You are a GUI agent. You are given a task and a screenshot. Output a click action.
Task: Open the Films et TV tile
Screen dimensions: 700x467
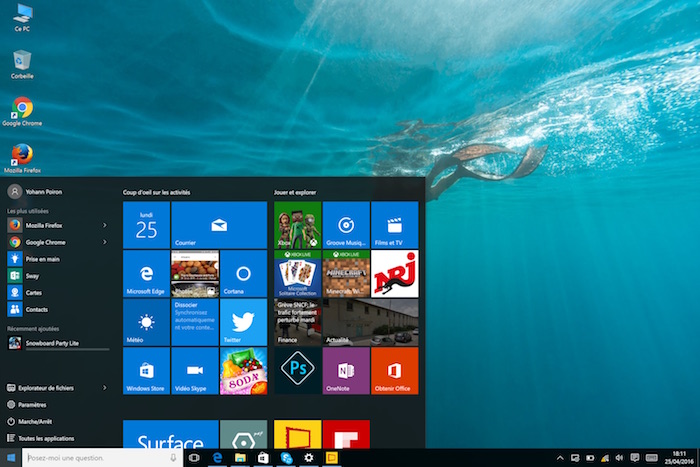(394, 225)
